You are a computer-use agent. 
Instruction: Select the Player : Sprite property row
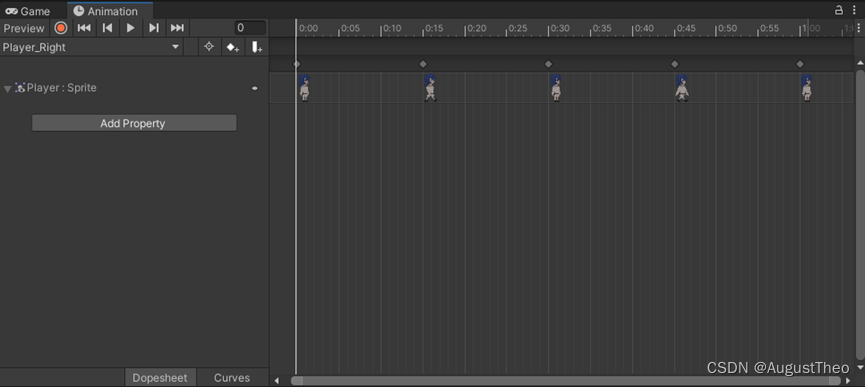(x=135, y=88)
